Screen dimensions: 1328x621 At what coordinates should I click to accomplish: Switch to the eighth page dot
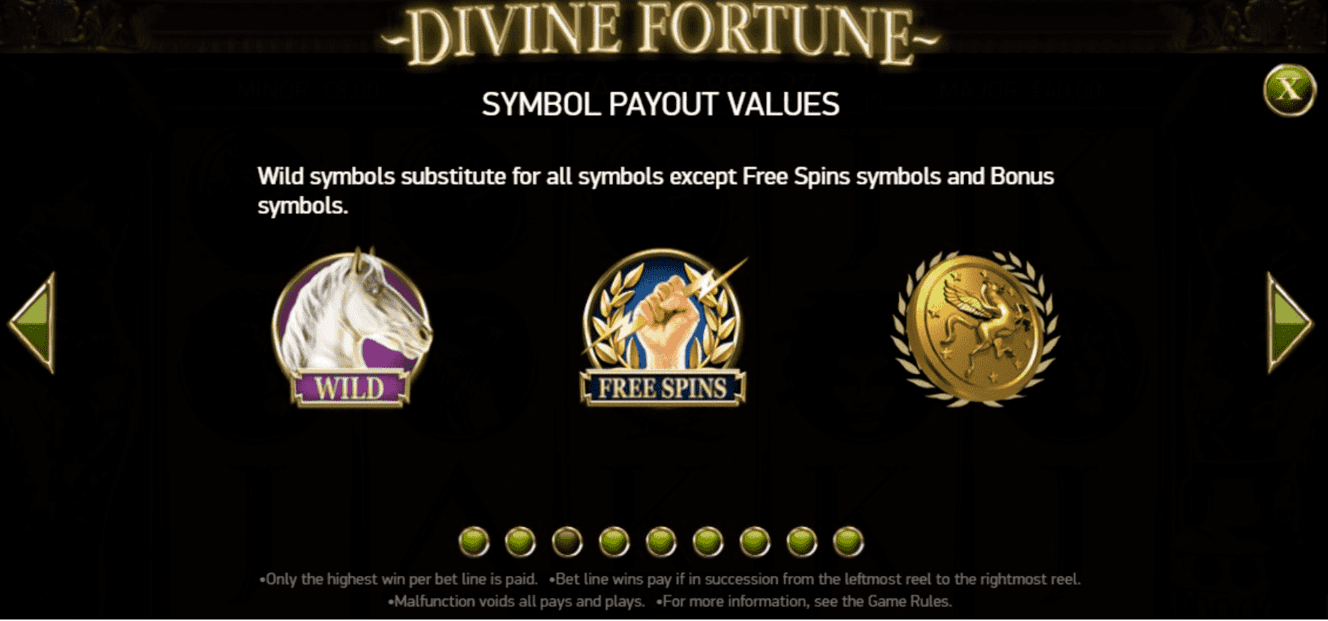(802, 542)
